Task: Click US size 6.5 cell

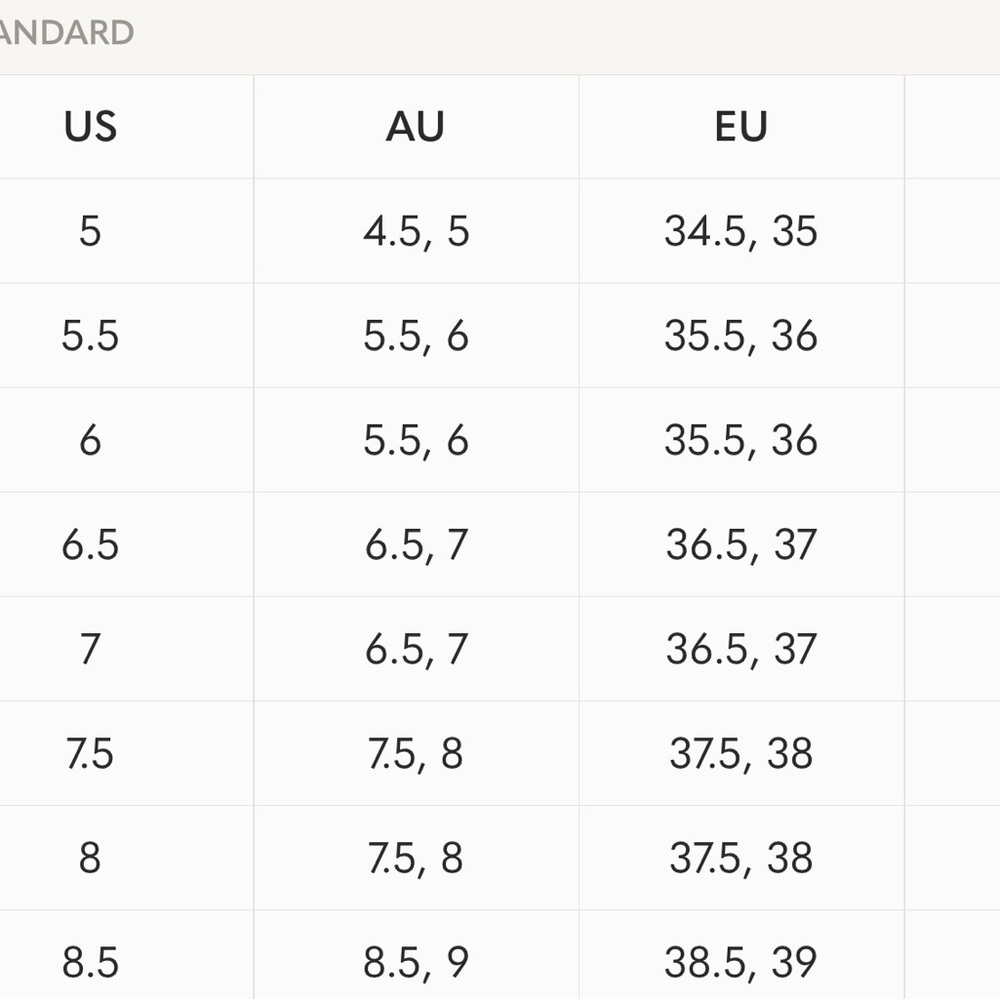Action: (90, 545)
